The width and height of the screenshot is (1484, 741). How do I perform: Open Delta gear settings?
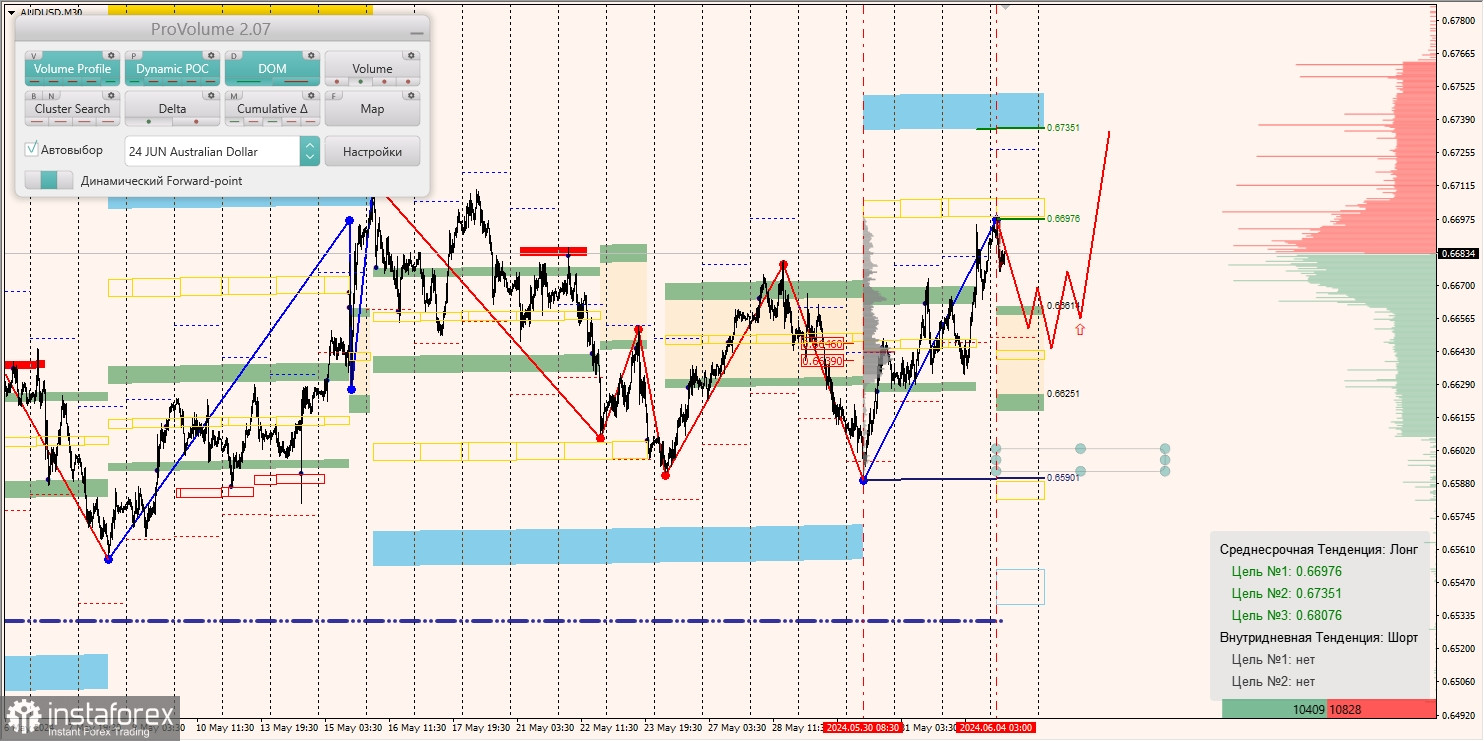coord(211,96)
